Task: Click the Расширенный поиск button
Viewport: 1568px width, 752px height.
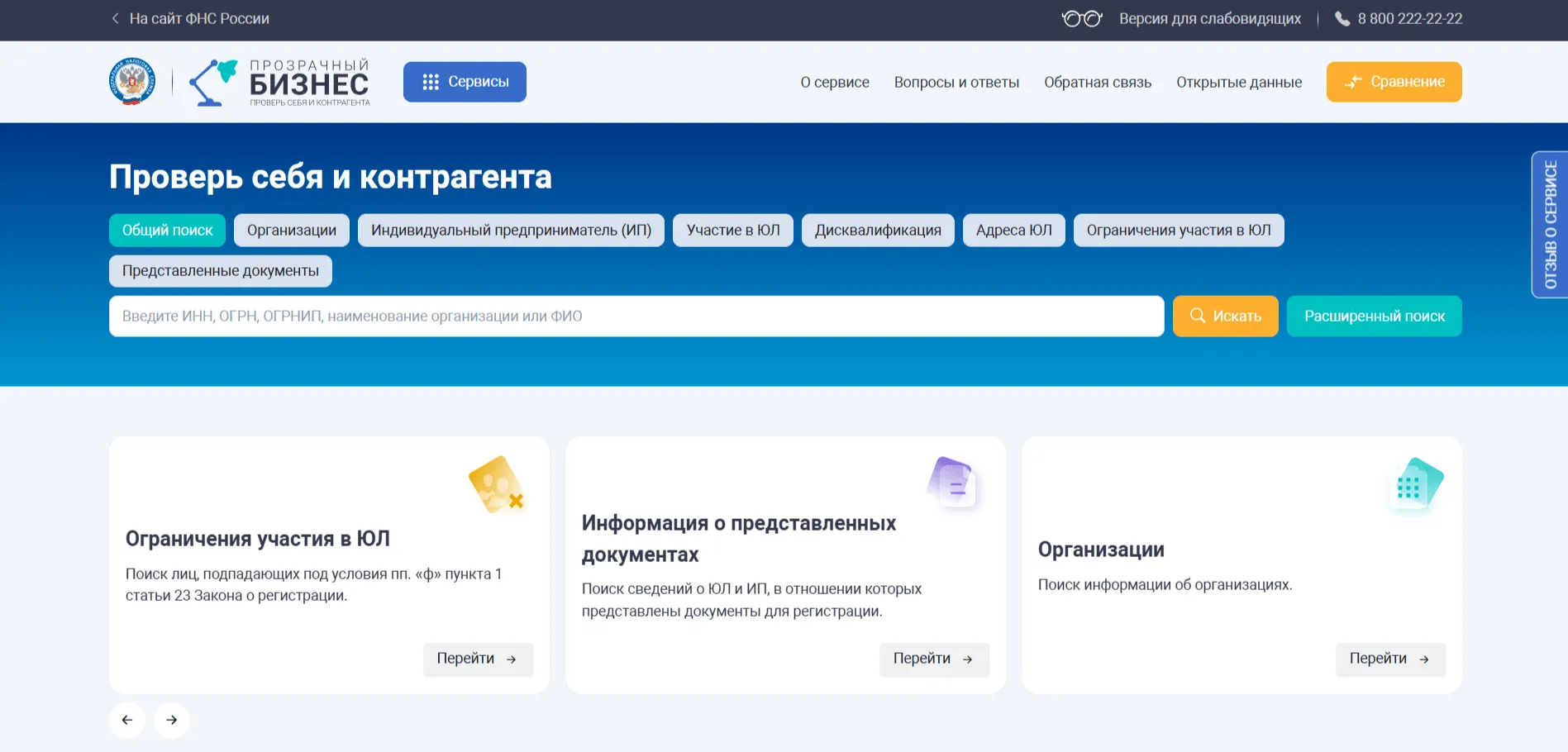Action: pyautogui.click(x=1374, y=316)
